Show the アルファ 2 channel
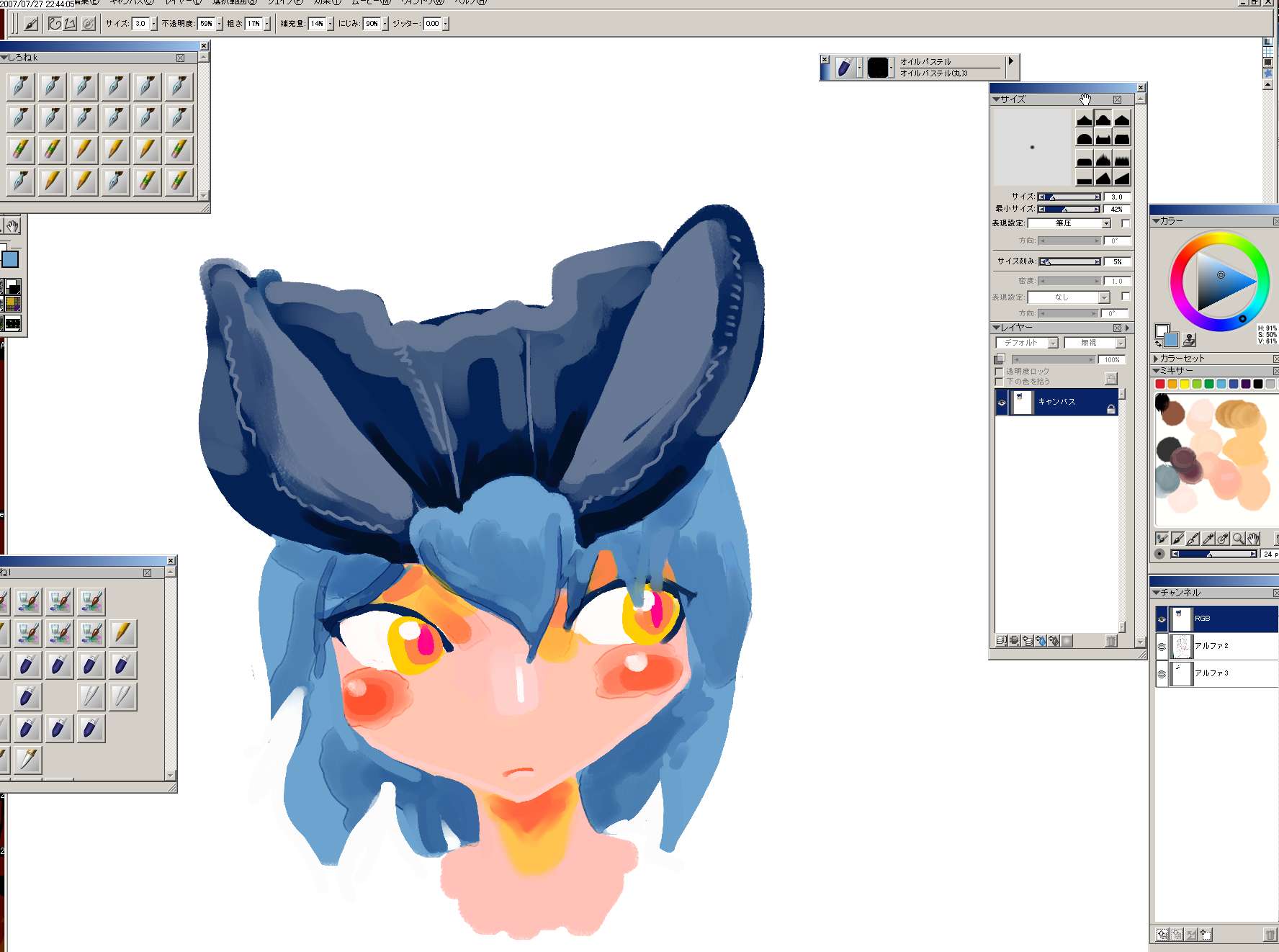The height and width of the screenshot is (952, 1279). tap(1162, 646)
